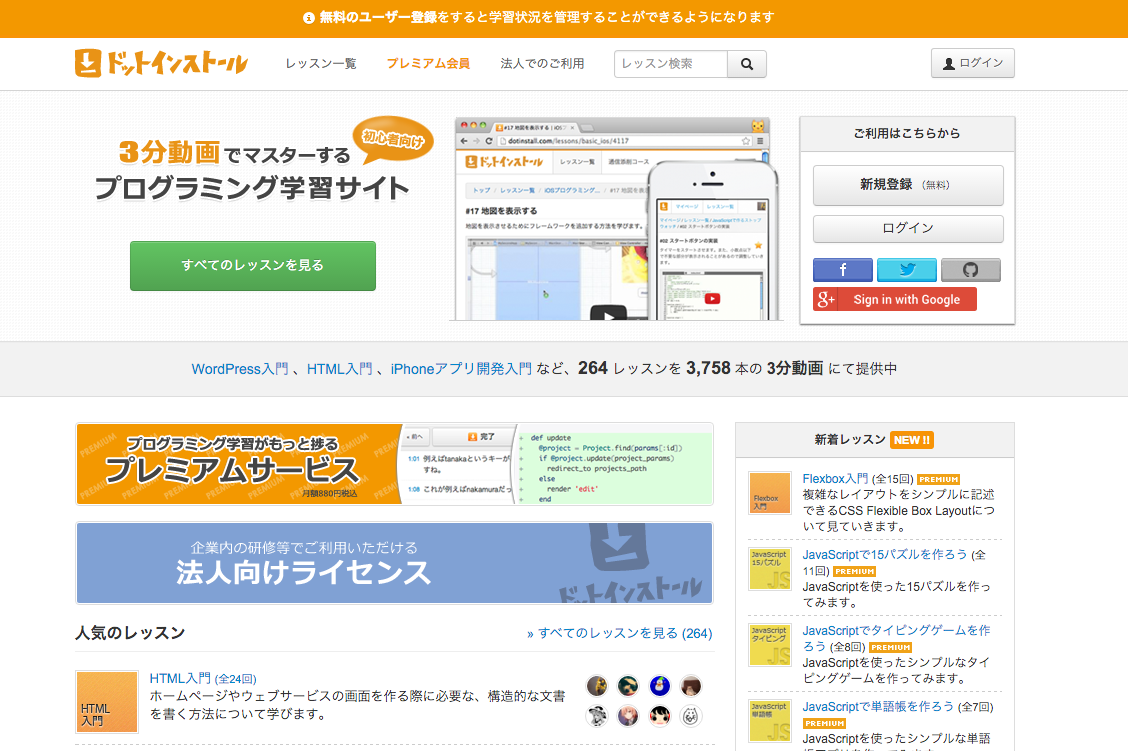The height and width of the screenshot is (751, 1128).
Task: Follow すべてのレッスンを見る (264) link
Action: click(619, 633)
